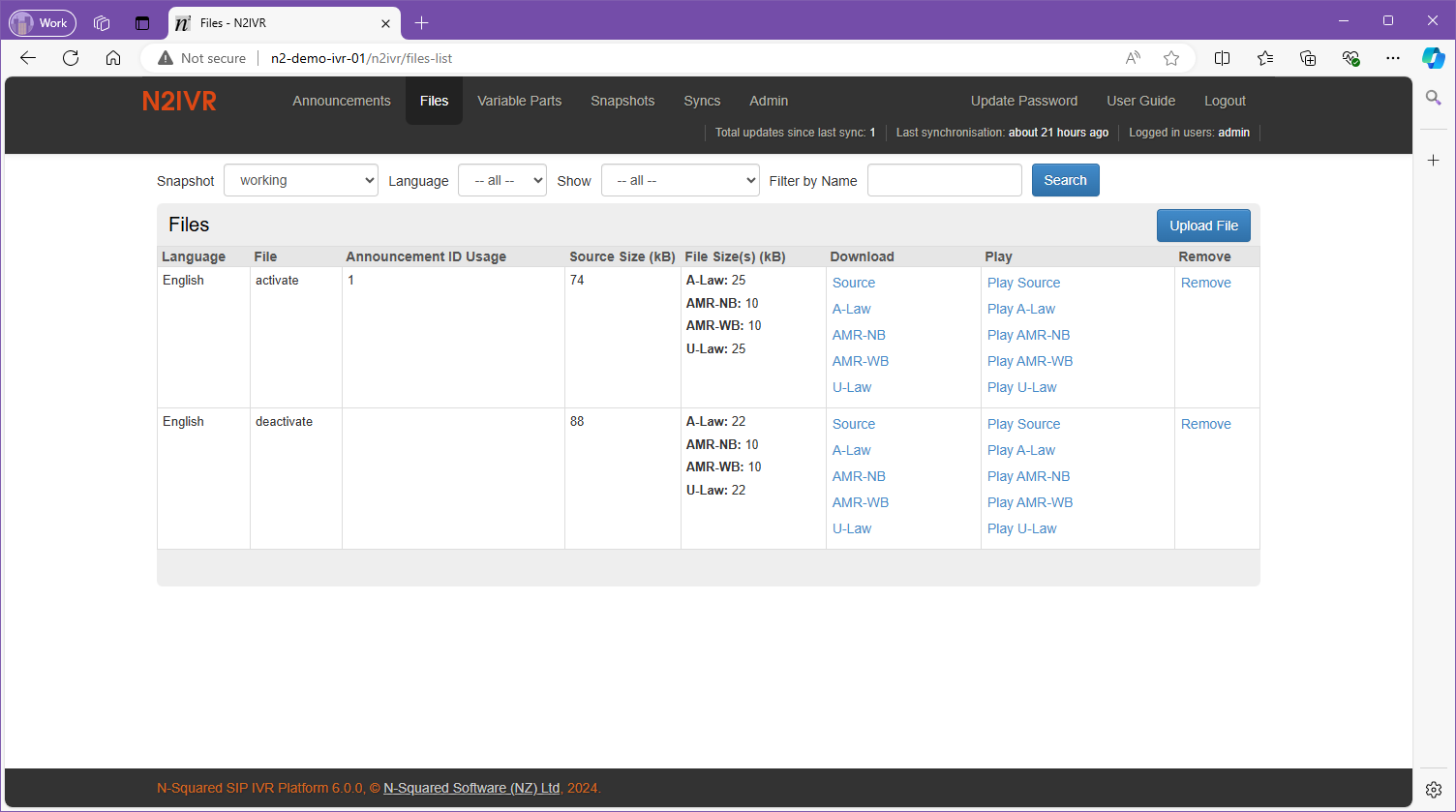Go to browser home page icon
Viewport: 1456px width, 812px height.
pos(113,58)
